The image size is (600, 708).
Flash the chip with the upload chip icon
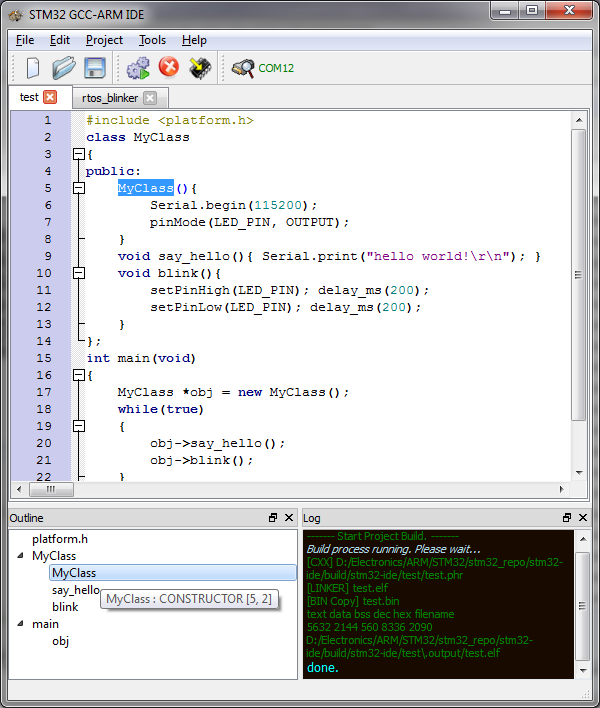(x=200, y=68)
